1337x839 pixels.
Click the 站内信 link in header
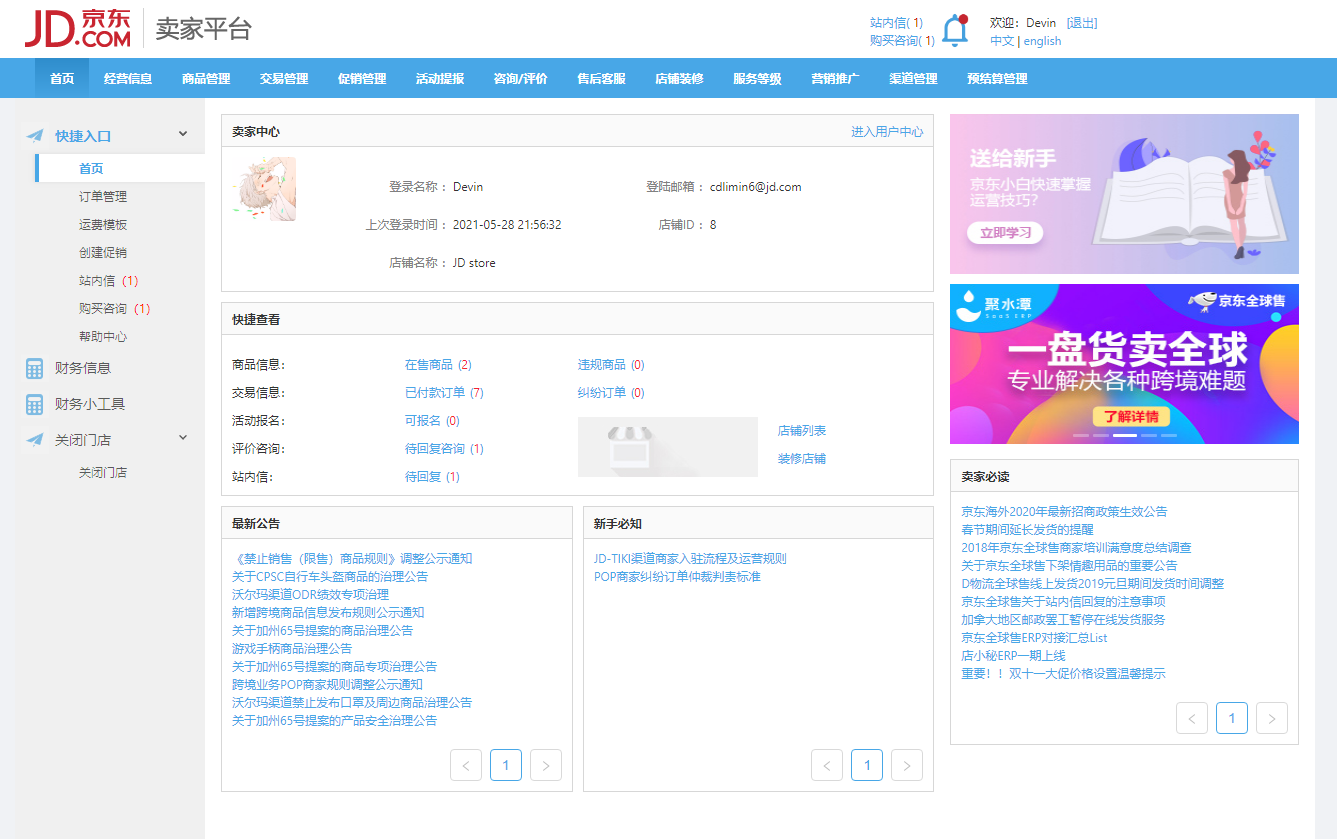click(x=897, y=22)
